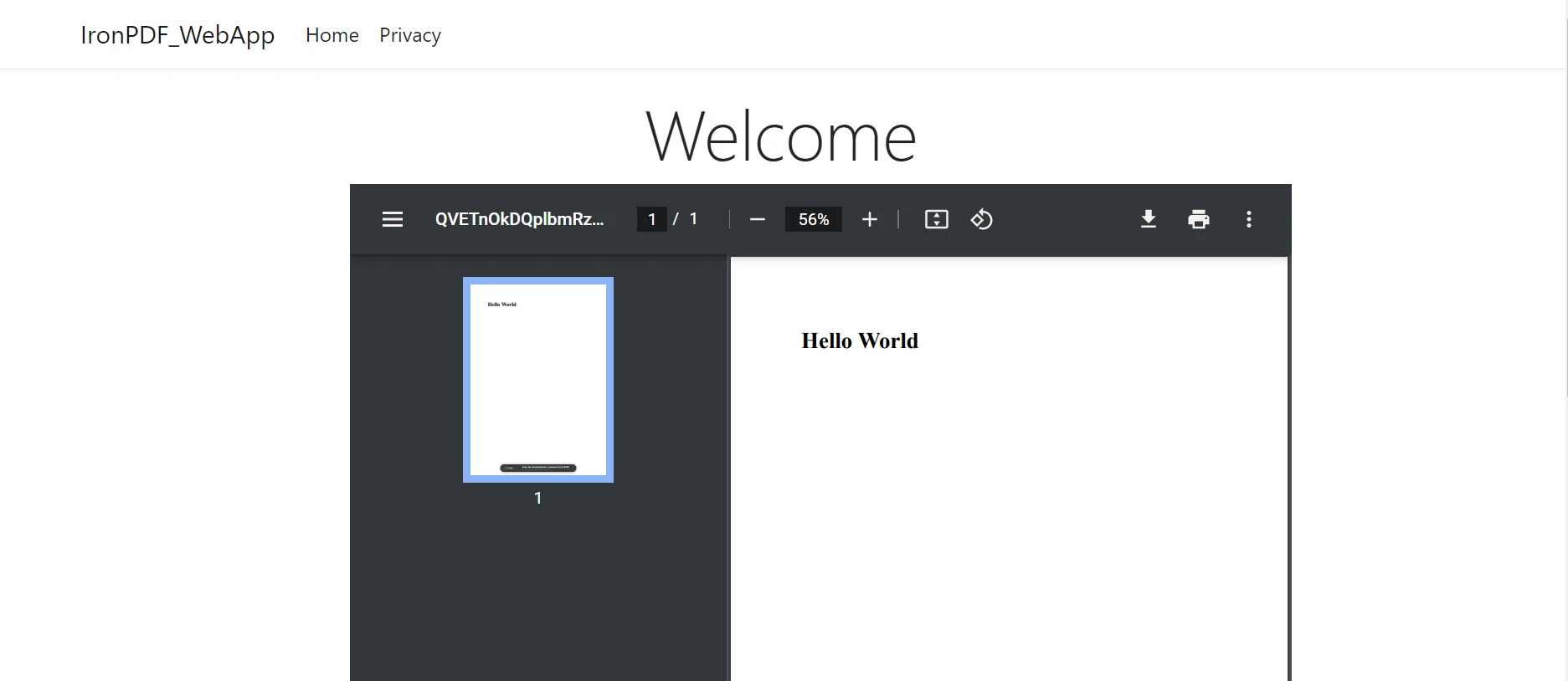The width and height of the screenshot is (1568, 681).
Task: Click the Hello World heading in PDF
Action: point(860,340)
